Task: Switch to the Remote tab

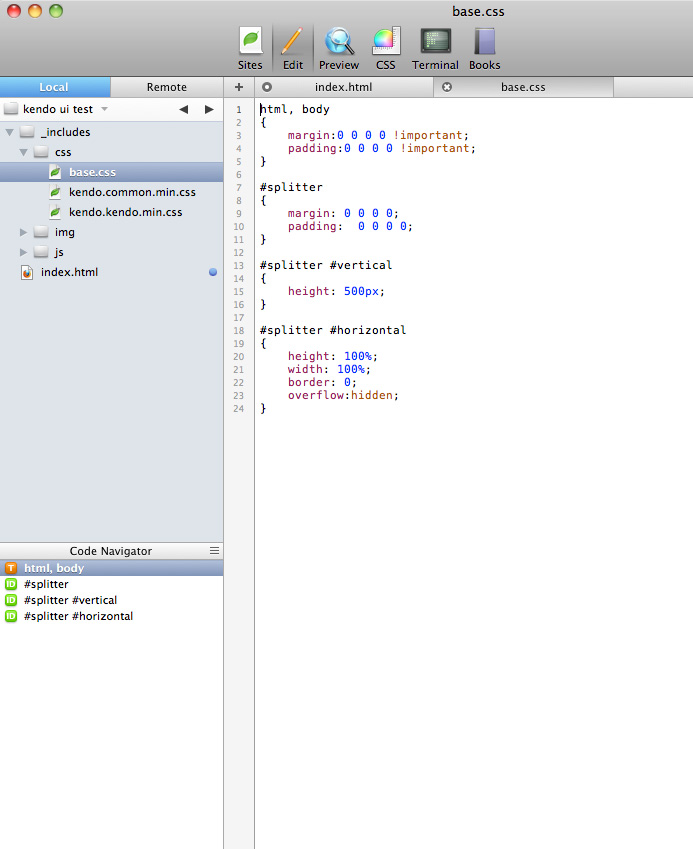Action: (166, 87)
